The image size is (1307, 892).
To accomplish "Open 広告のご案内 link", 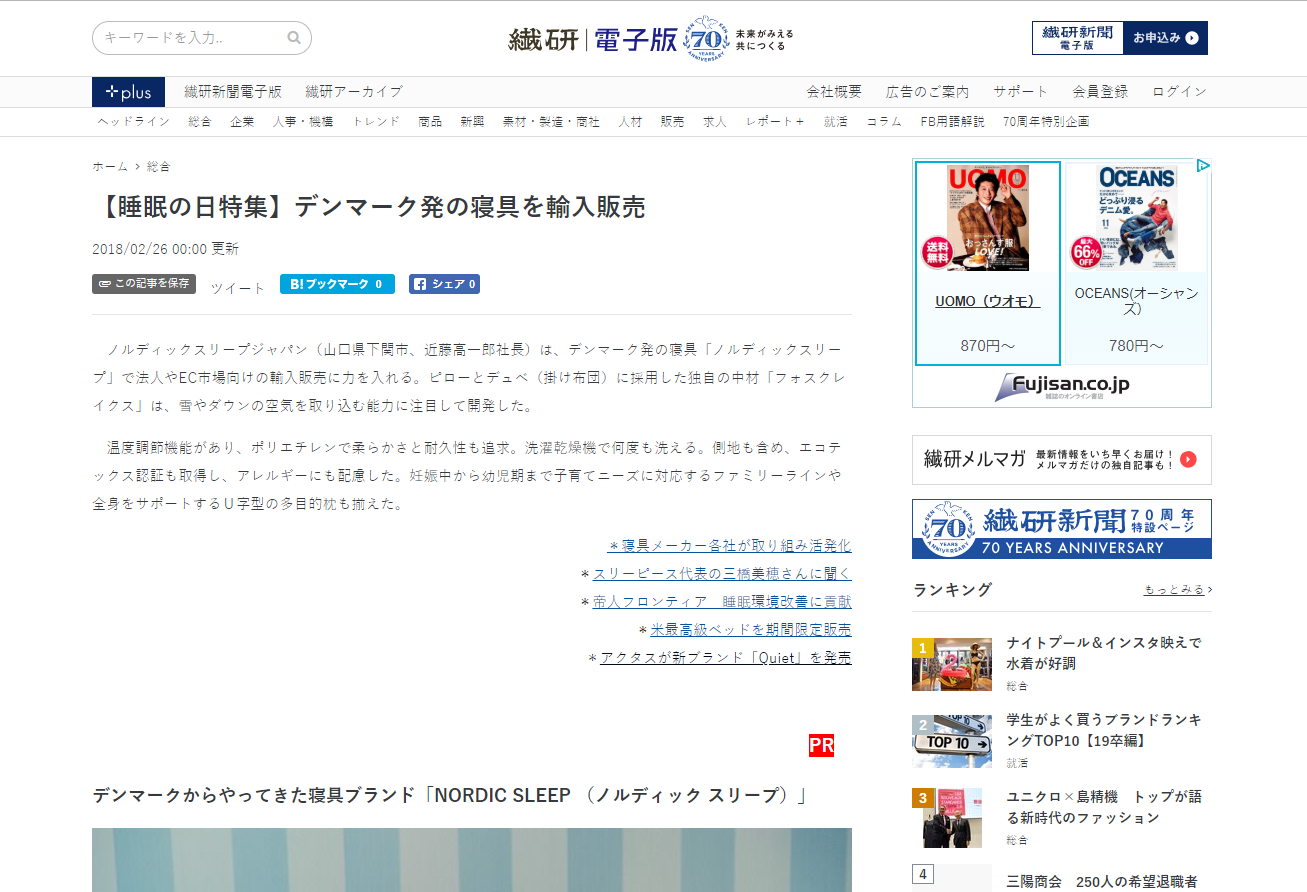I will (x=927, y=92).
